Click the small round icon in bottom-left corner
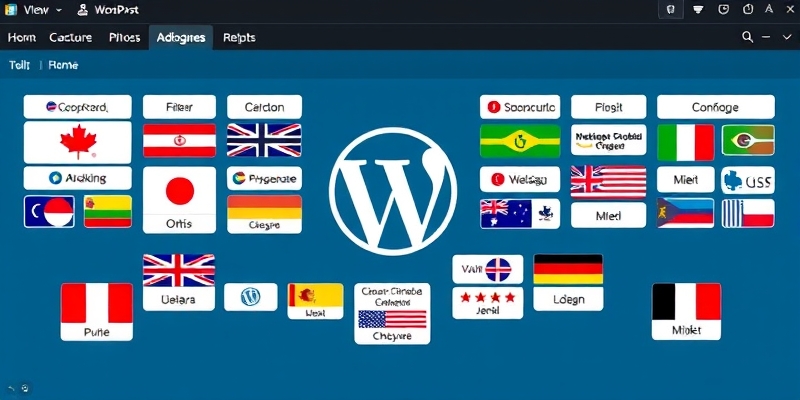800x400 pixels. click(x=24, y=389)
